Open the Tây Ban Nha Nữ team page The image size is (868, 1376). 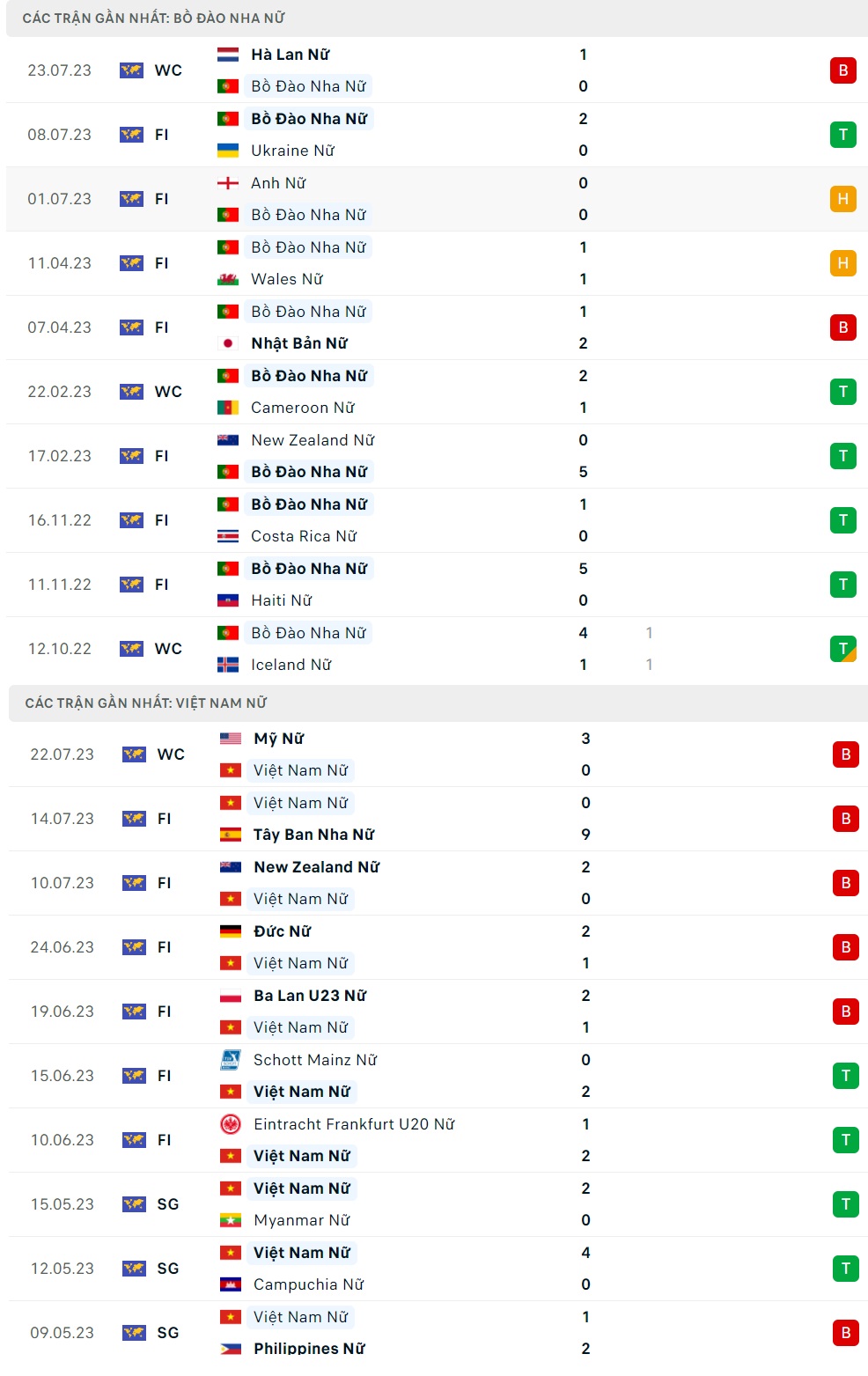tap(313, 835)
